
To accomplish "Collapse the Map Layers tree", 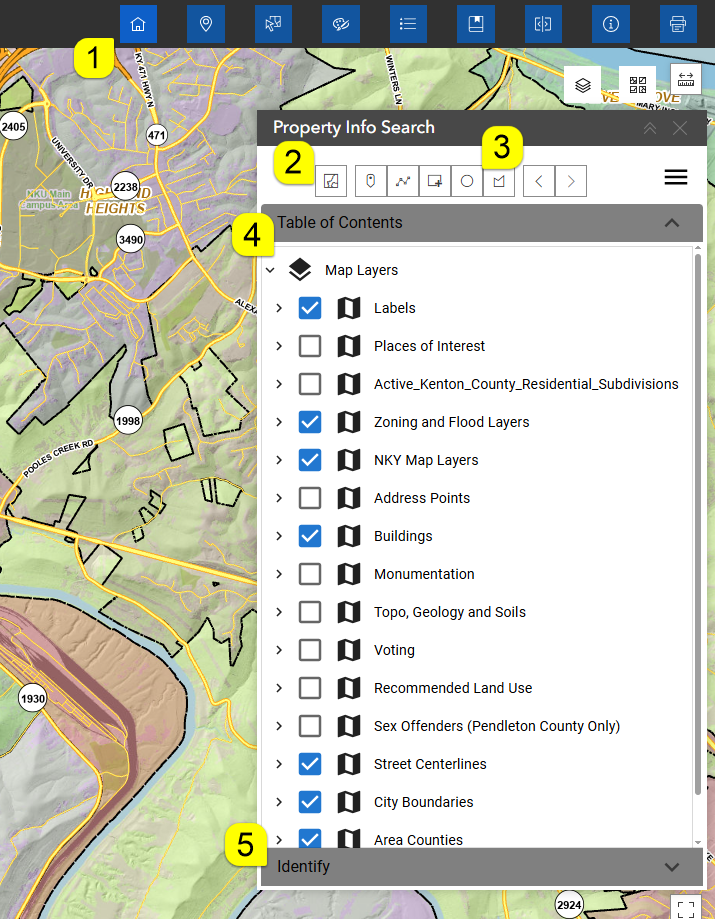I will click(270, 270).
